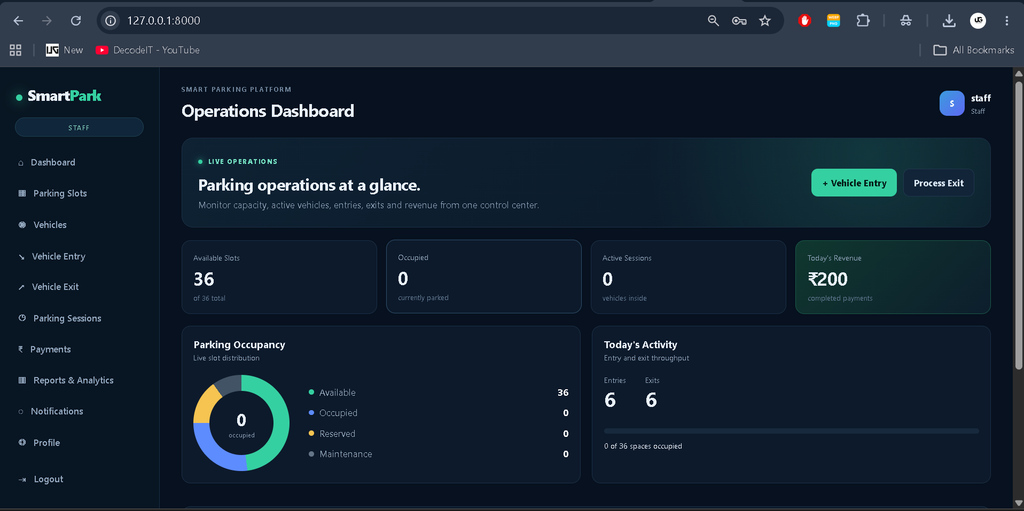
Task: View site information icon in address bar
Action: (x=111, y=21)
